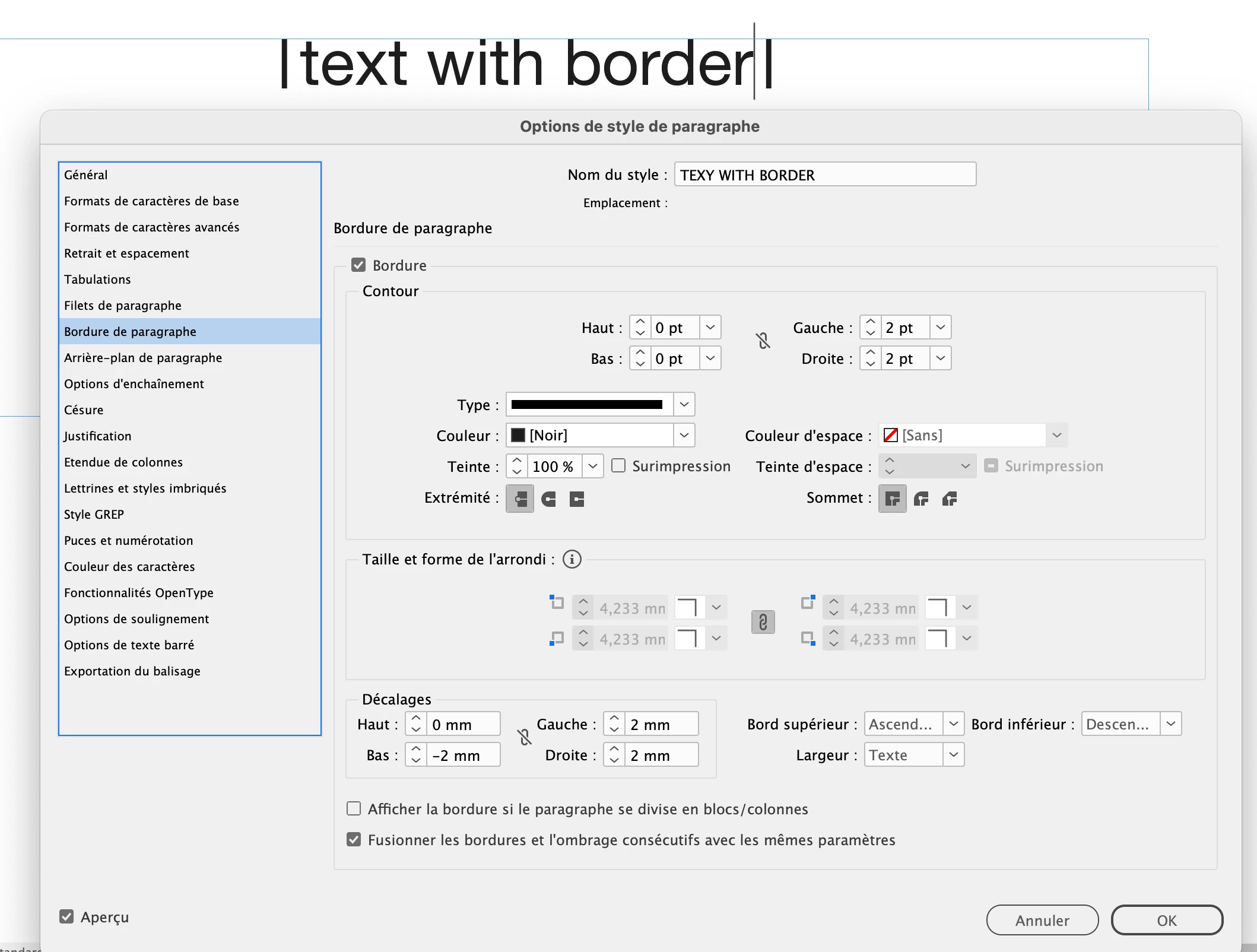Confirm with the OK button
This screenshot has width=1257, height=952.
point(1166,920)
